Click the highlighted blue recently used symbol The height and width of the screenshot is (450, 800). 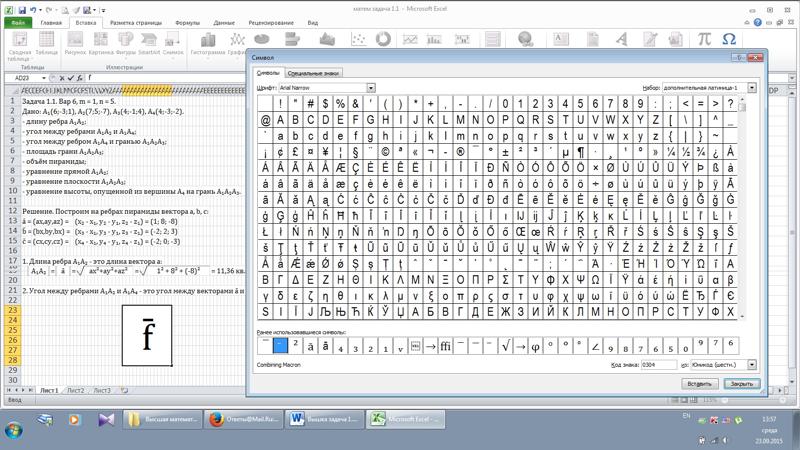click(280, 346)
